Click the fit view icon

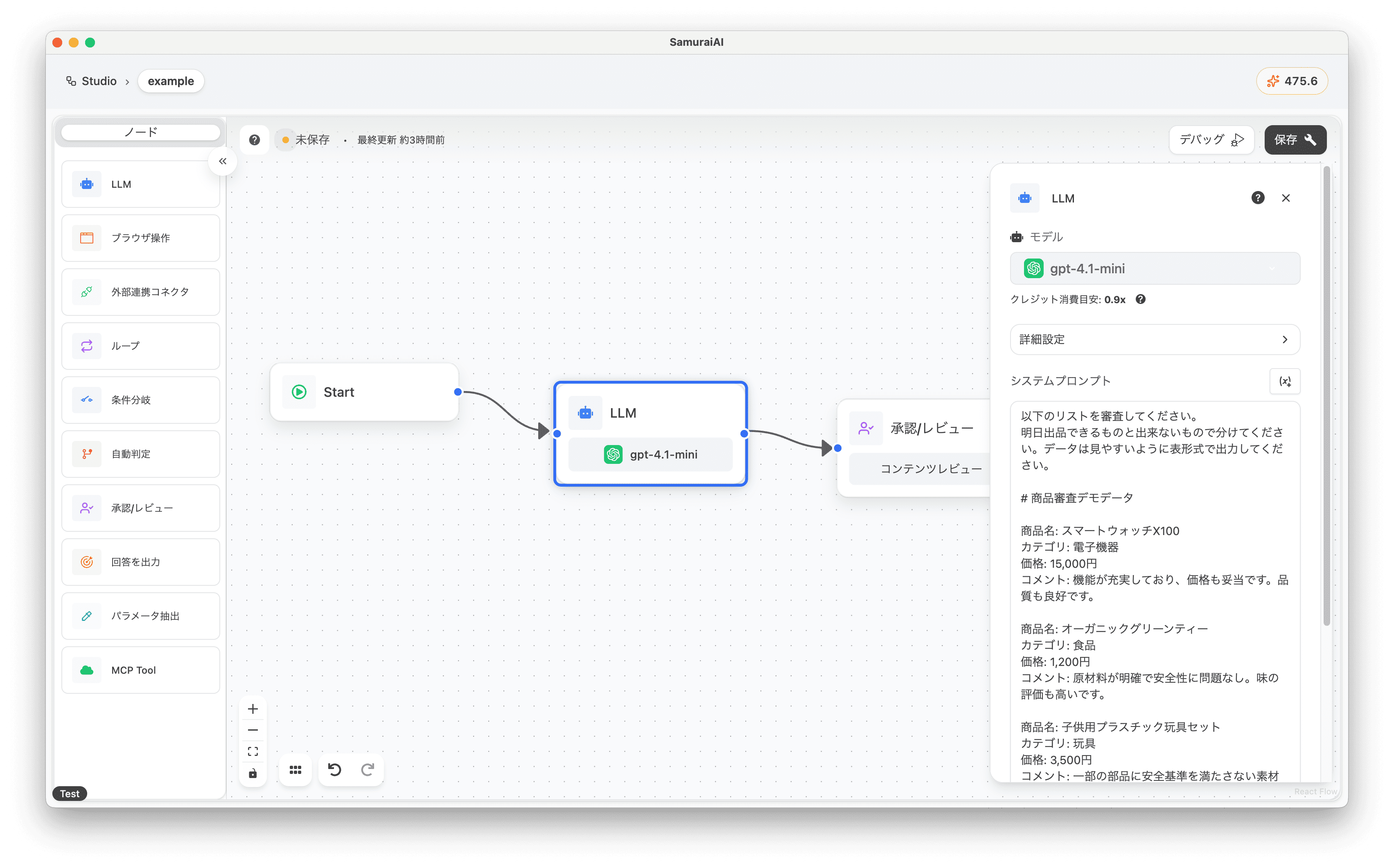253,751
